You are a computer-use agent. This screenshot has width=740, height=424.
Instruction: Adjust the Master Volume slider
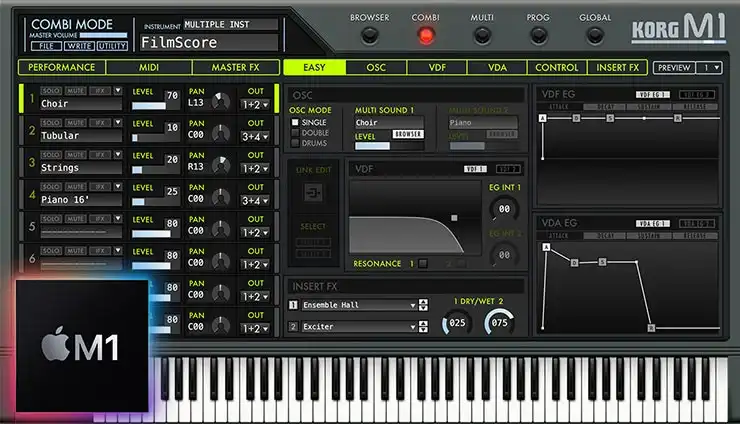coord(103,35)
